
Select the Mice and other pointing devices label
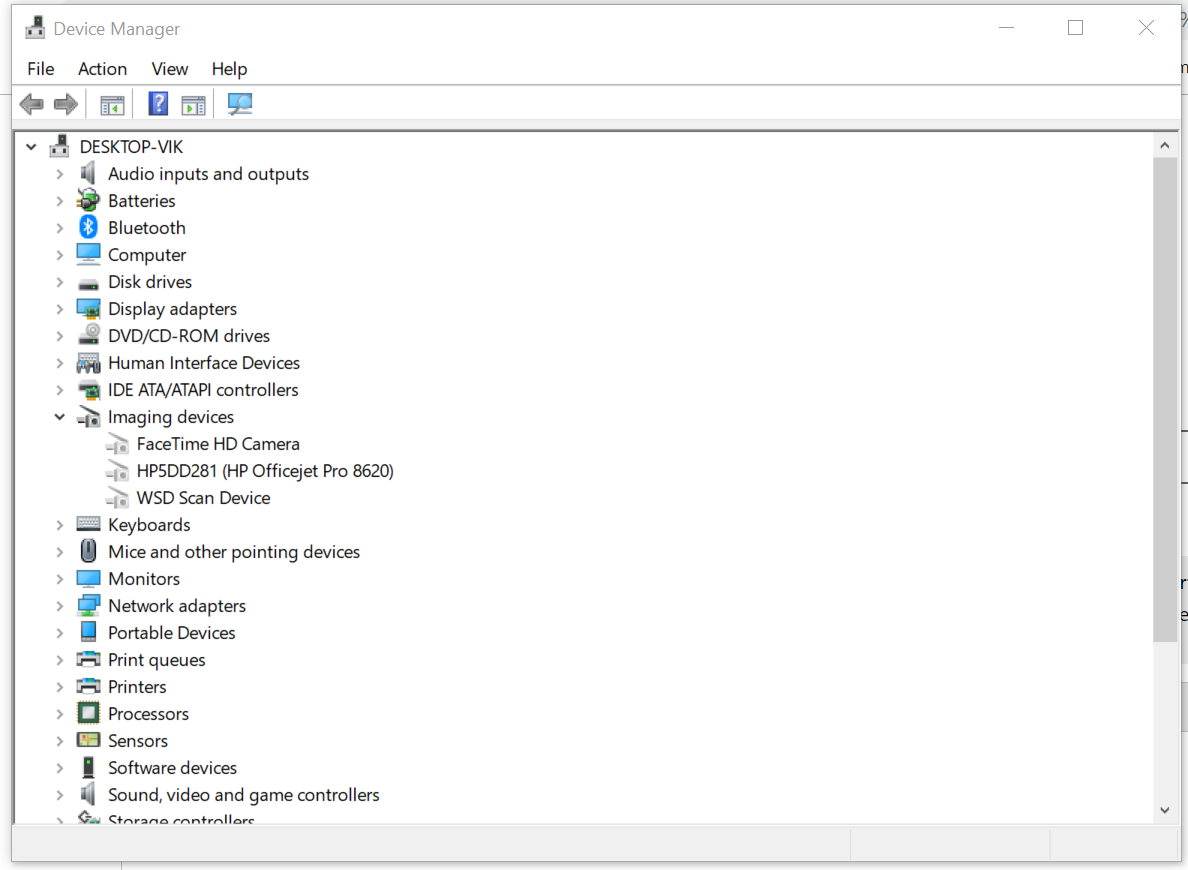234,552
